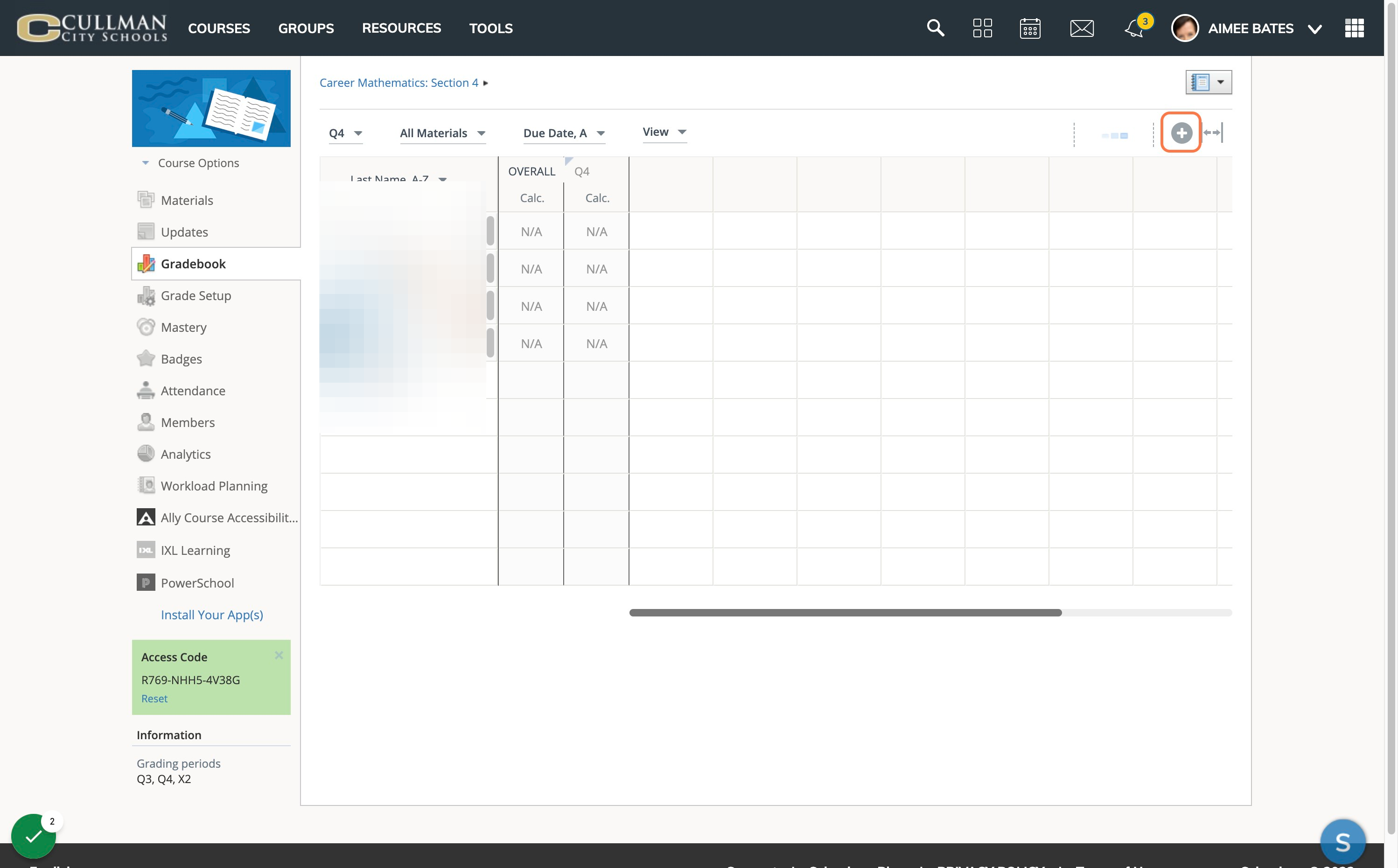
Task: Click the course banner image
Action: (211, 108)
